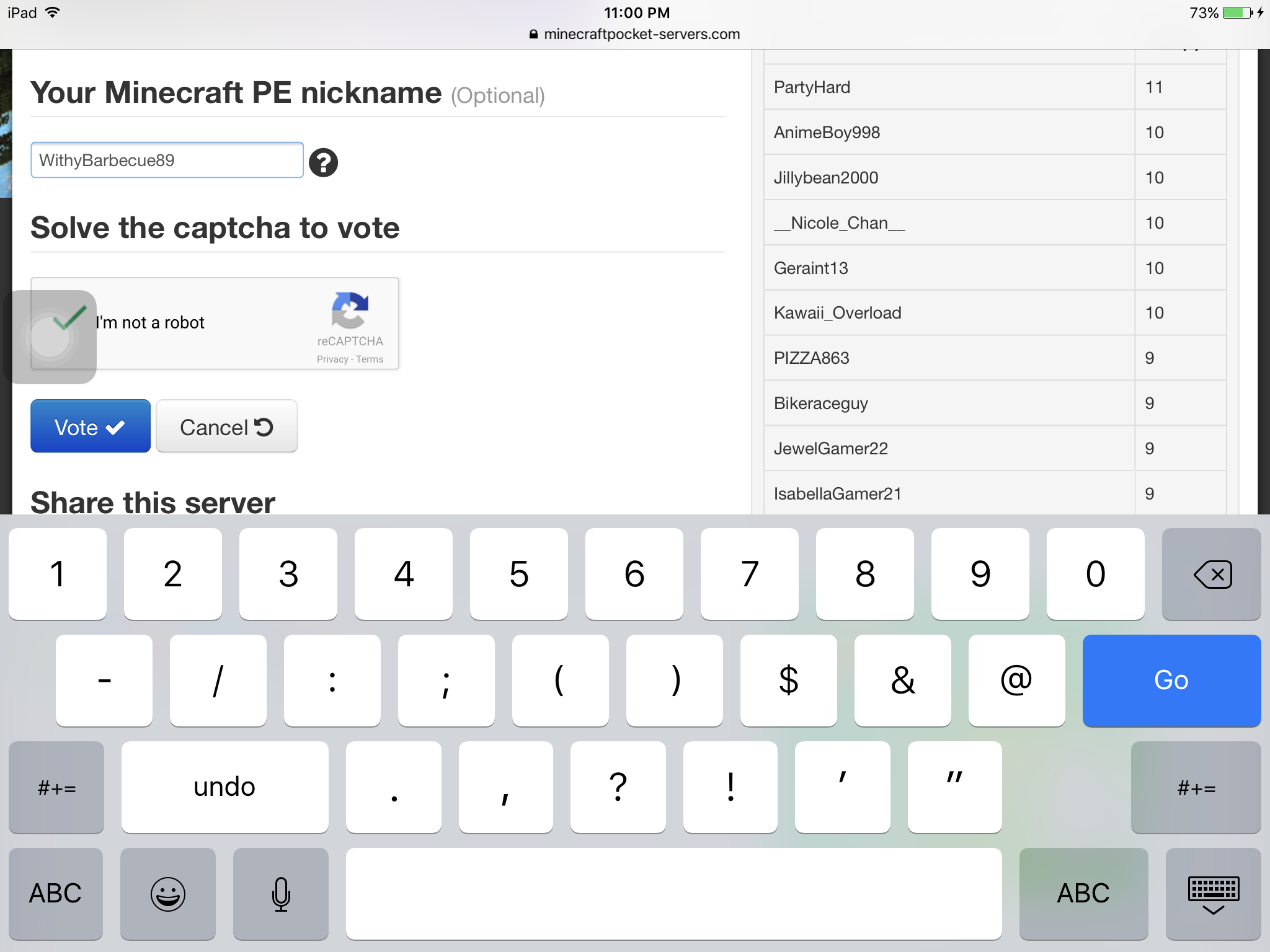Viewport: 1270px width, 952px height.
Task: Open the reCAPTCHA Terms link
Action: (x=370, y=359)
